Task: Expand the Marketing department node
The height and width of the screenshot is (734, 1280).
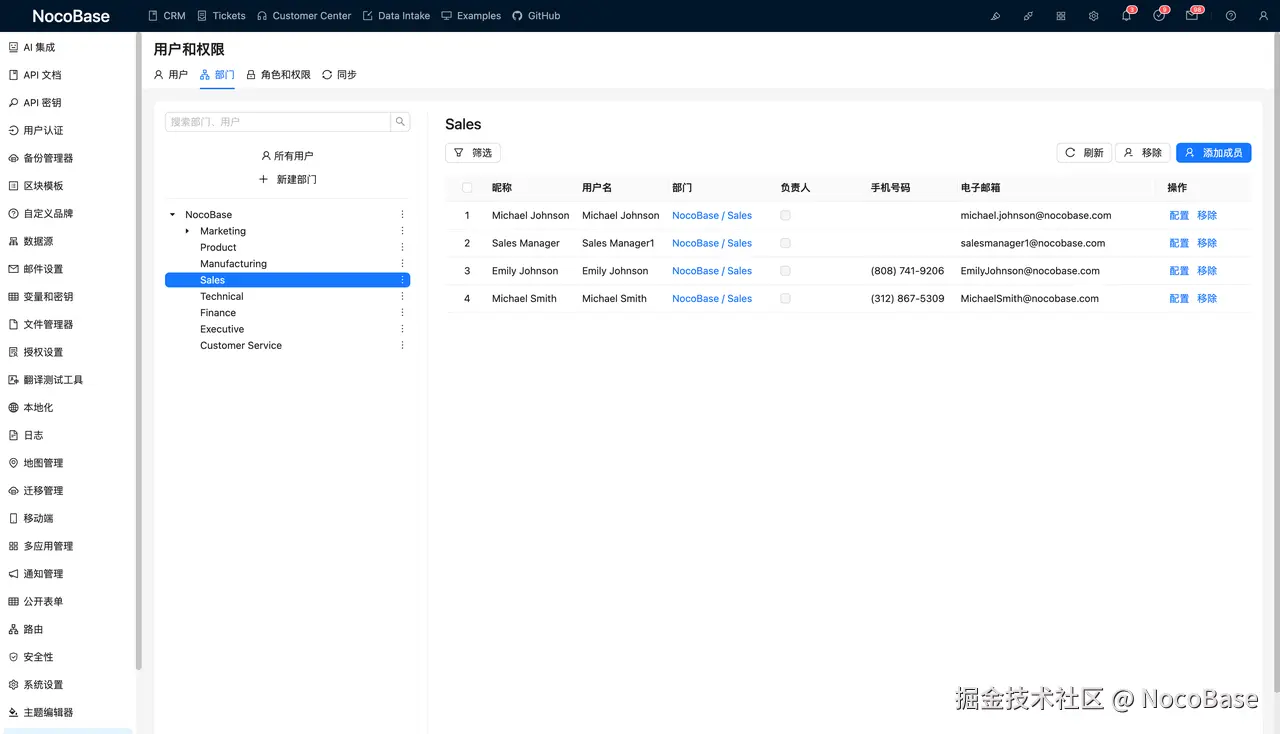Action: [187, 231]
